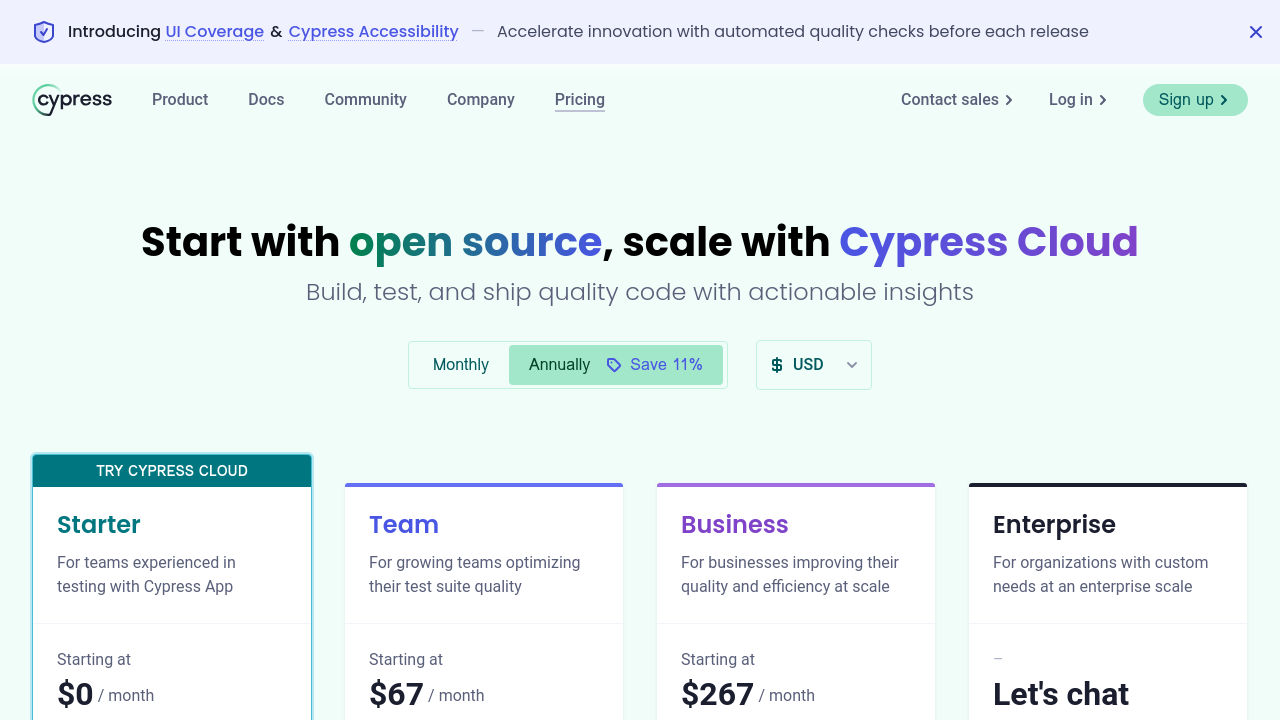Viewport: 1280px width, 720px height.
Task: Select Annually billing option
Action: pyautogui.click(x=559, y=365)
